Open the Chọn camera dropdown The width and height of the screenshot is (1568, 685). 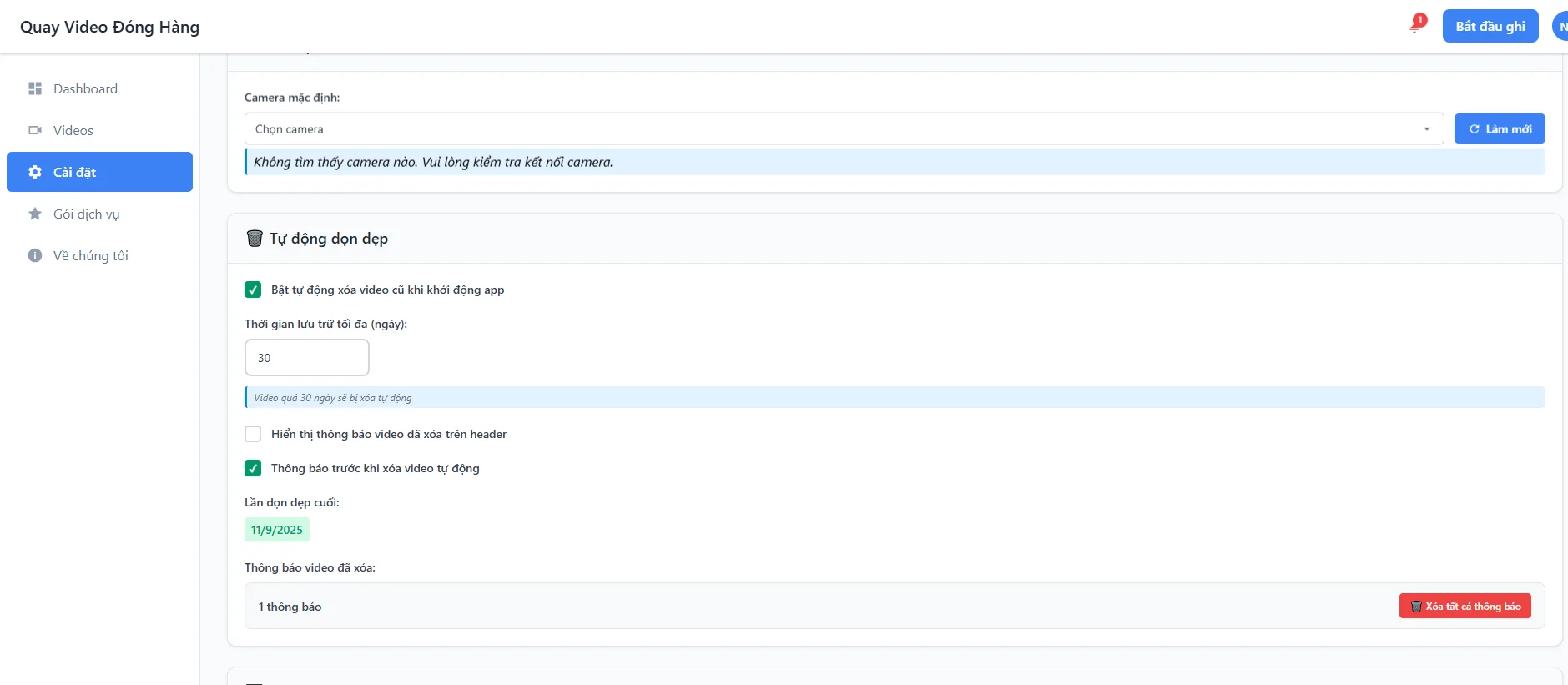click(844, 129)
